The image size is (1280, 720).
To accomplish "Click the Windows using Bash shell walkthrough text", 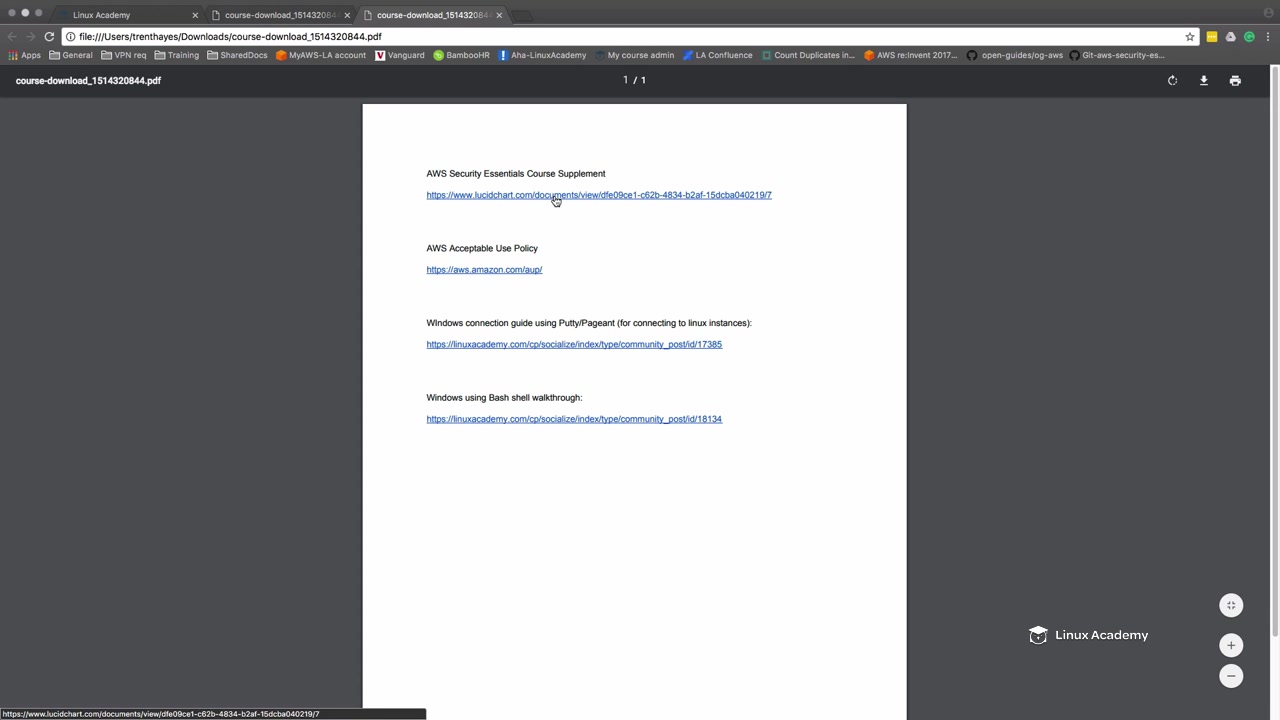I will 504,398.
